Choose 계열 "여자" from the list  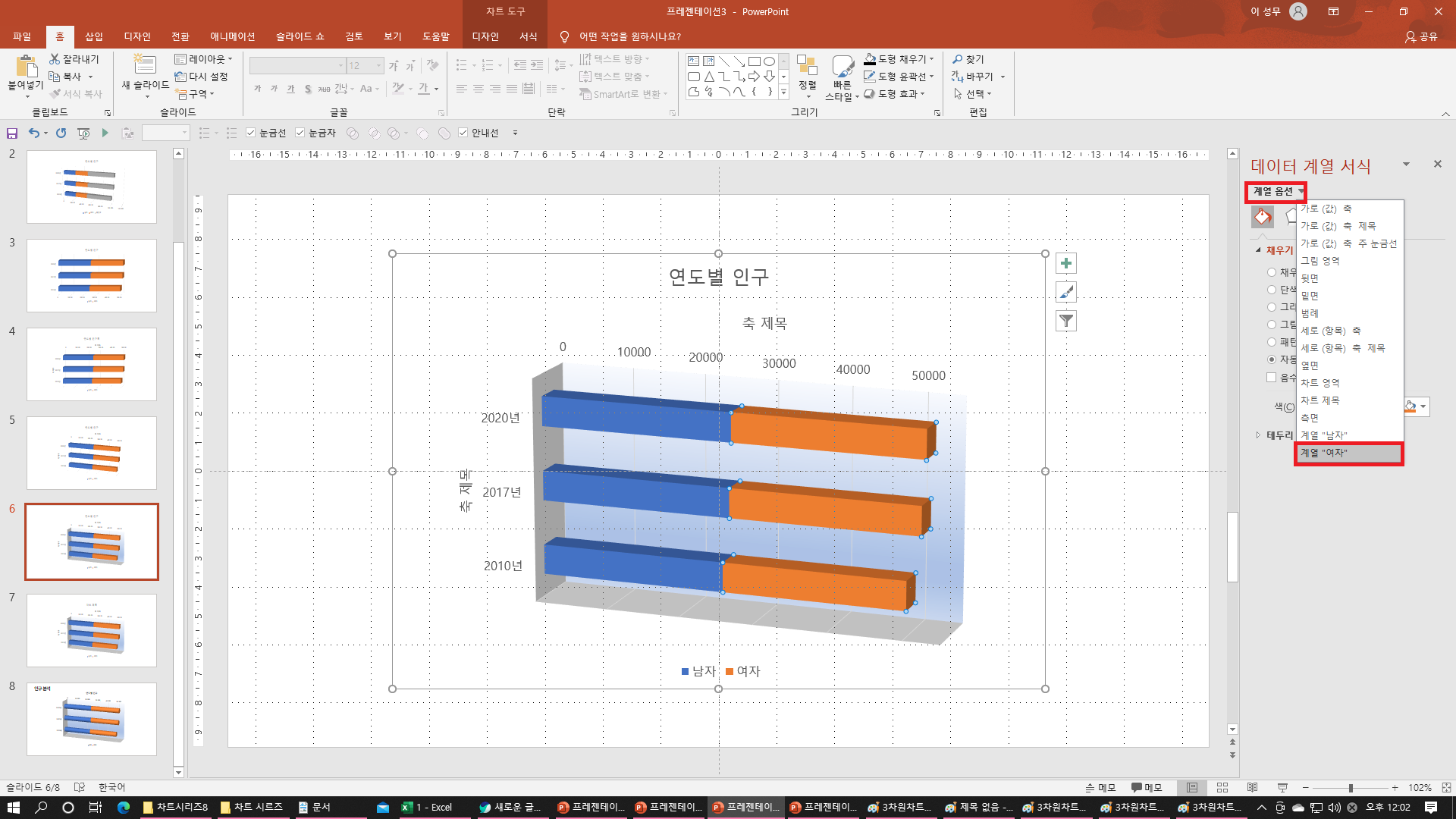coord(1348,453)
